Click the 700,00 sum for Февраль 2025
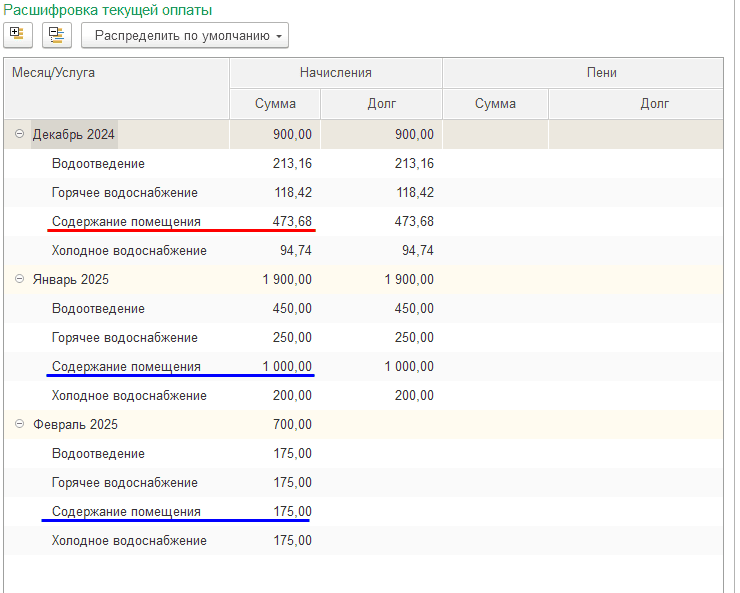The width and height of the screenshot is (740, 593). point(294,425)
